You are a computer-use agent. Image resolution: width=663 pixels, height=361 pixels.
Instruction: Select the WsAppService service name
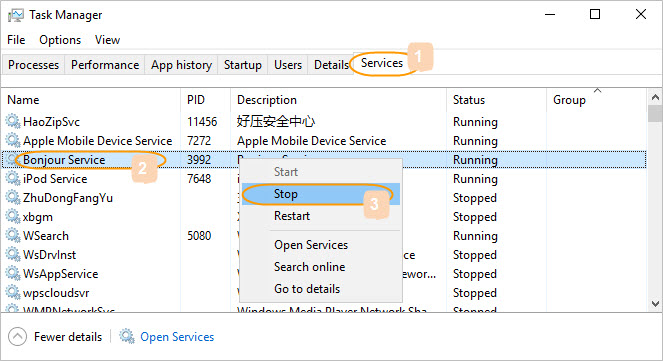60,274
